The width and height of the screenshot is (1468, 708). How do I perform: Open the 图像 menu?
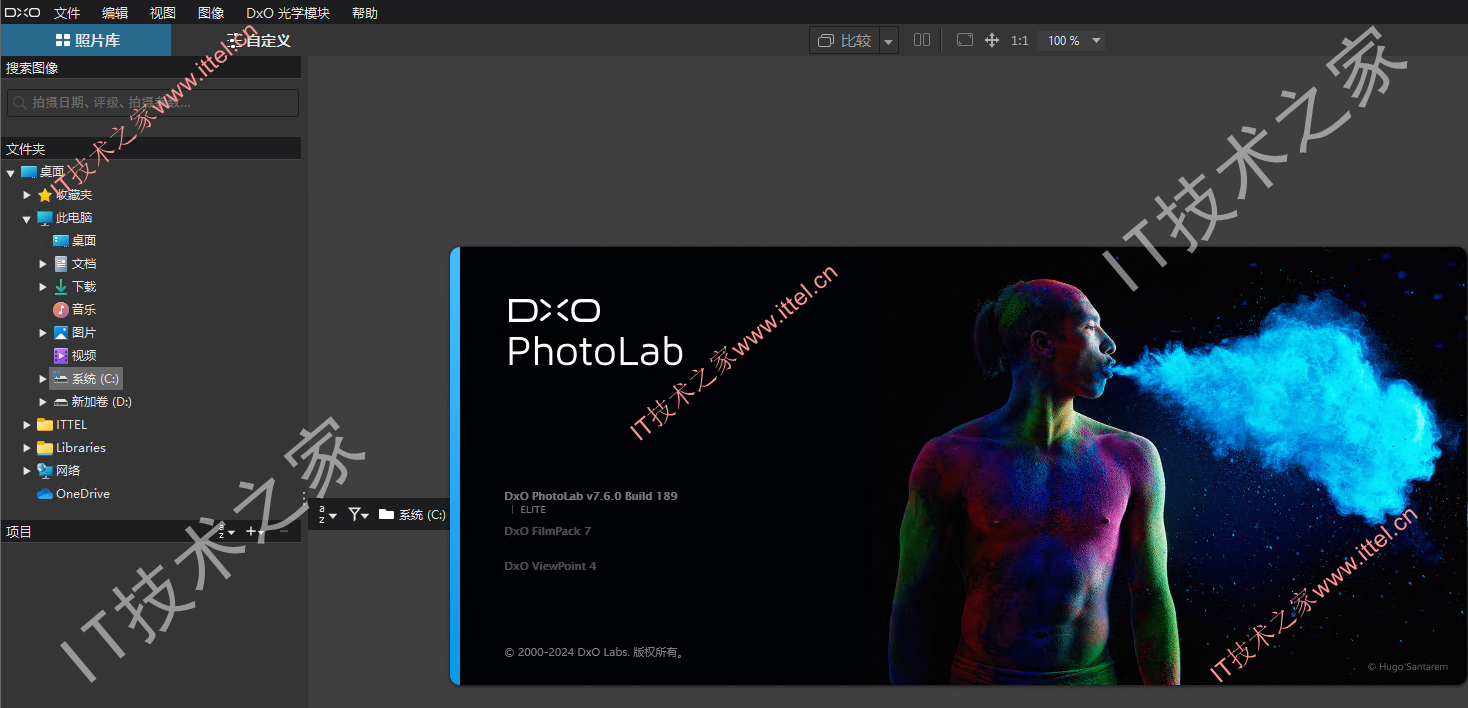pyautogui.click(x=211, y=13)
